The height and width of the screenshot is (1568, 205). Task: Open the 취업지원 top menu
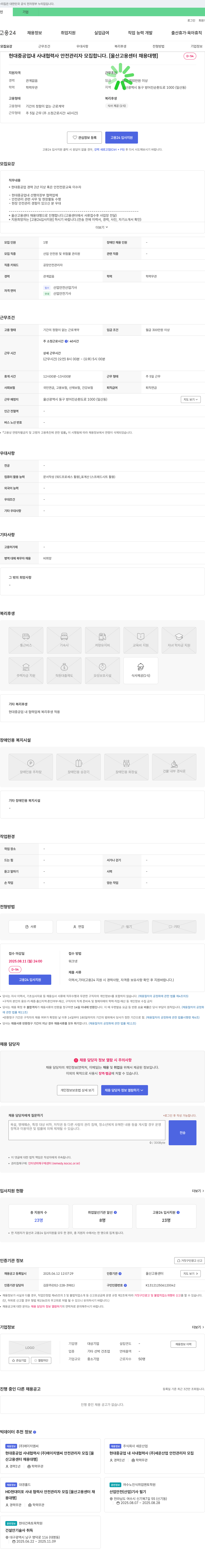click(68, 33)
